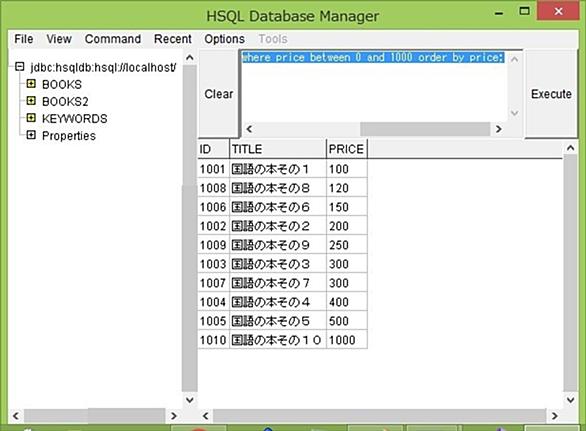586x431 pixels.
Task: Click the Execute button
Action: pos(551,94)
